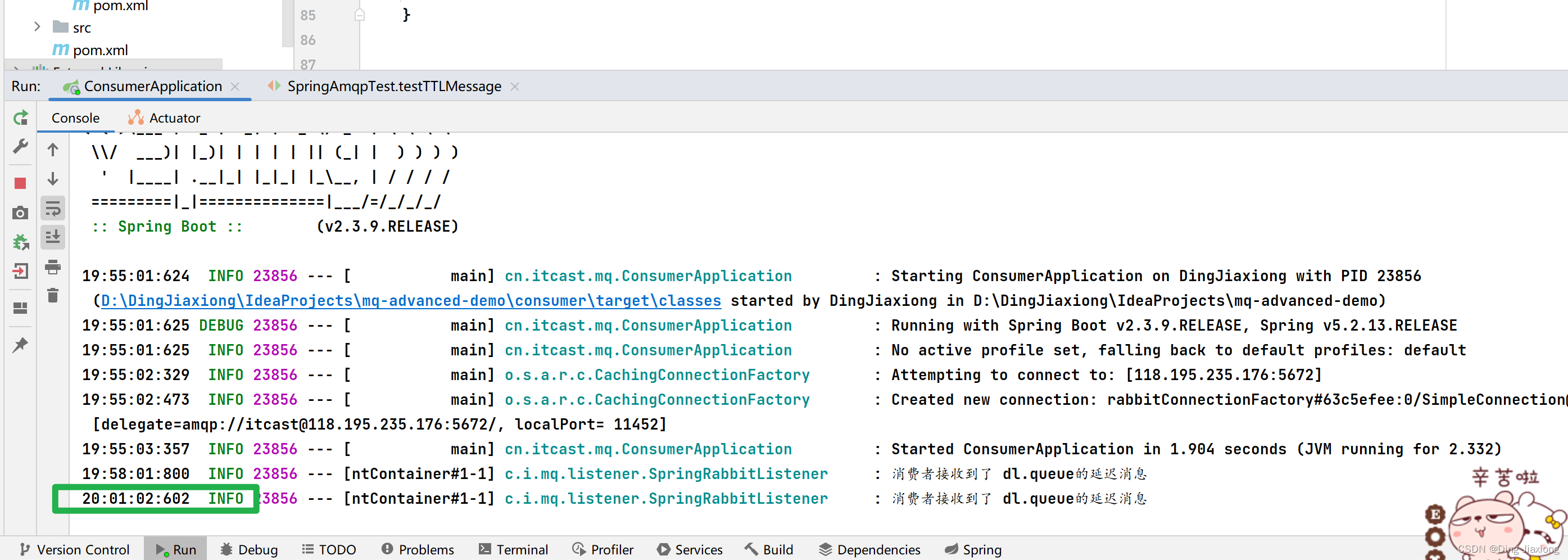Image resolution: width=1568 pixels, height=560 pixels.
Task: Take thread dump using the camera icon
Action: pos(20,213)
